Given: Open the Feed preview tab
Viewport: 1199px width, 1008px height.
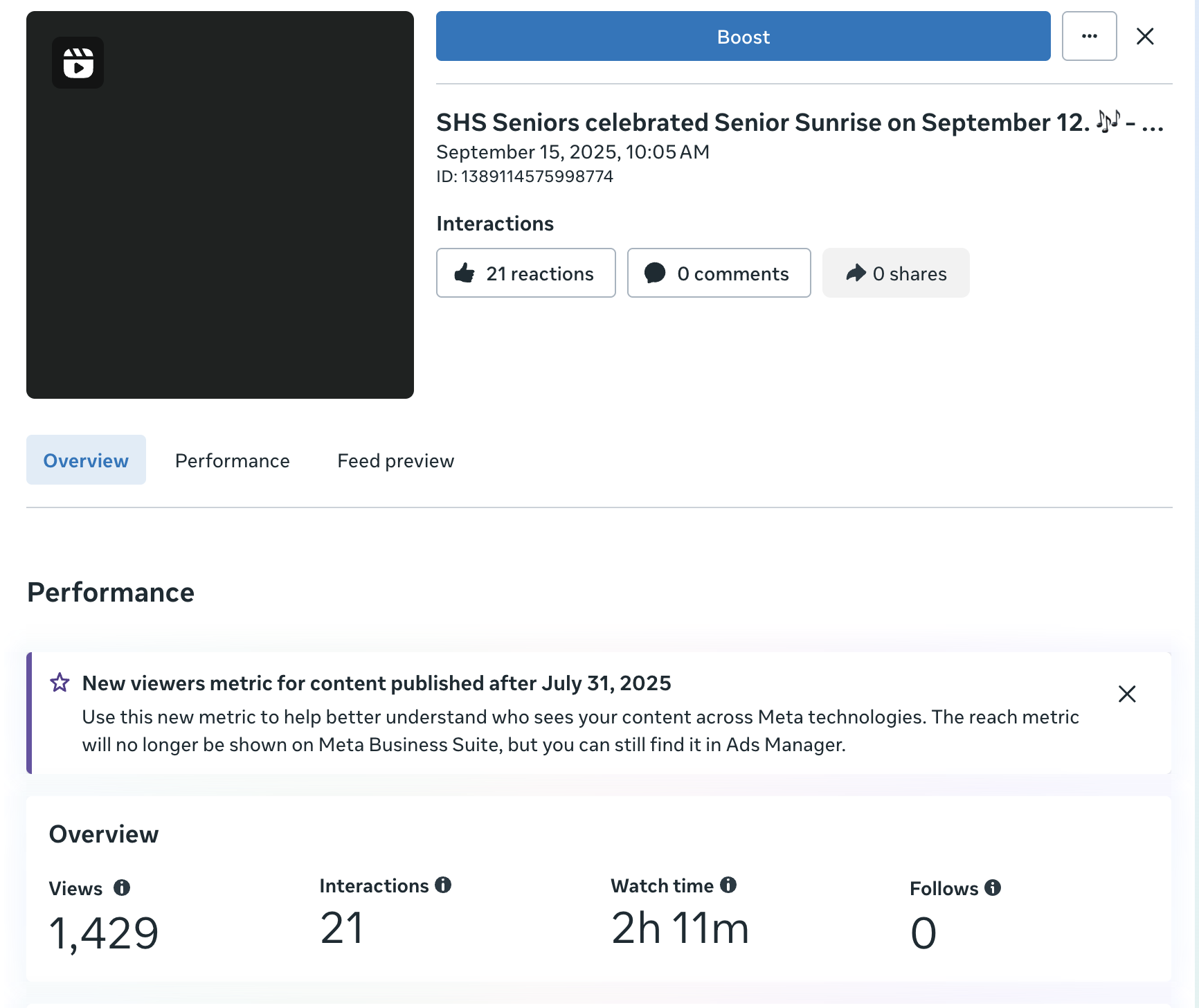Looking at the screenshot, I should click(x=395, y=460).
